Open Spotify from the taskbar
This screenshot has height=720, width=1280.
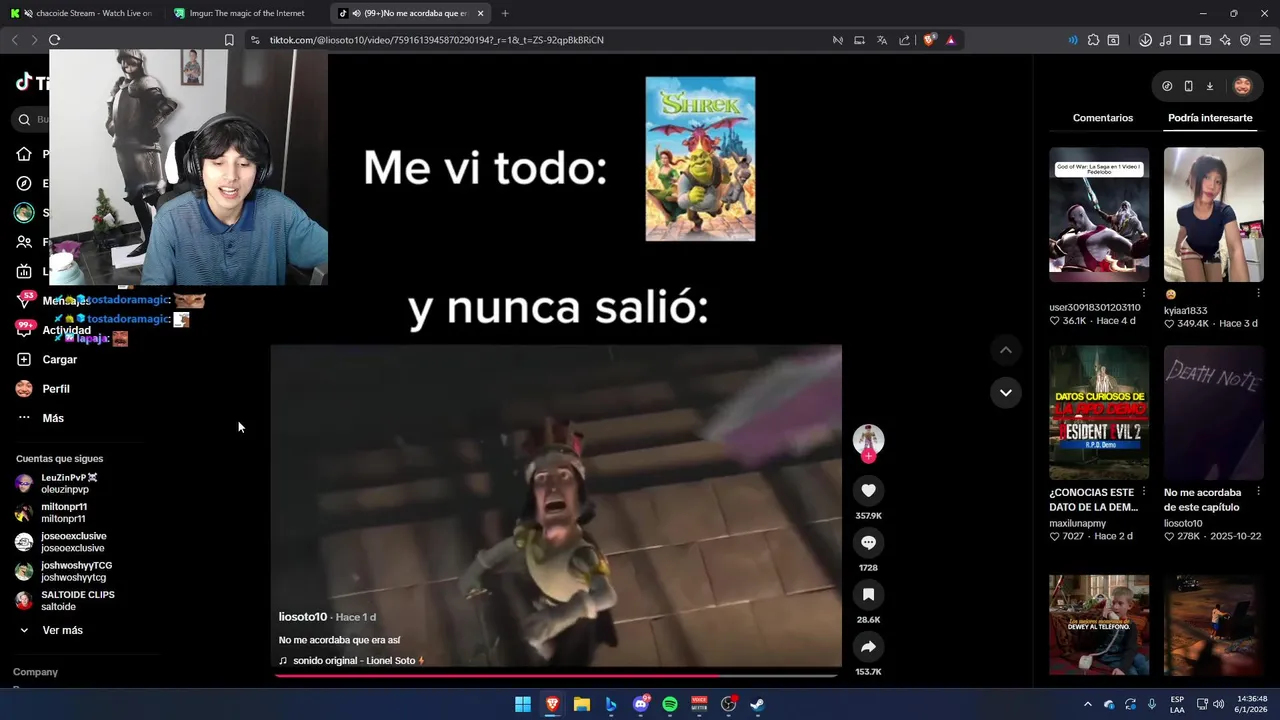pos(670,704)
